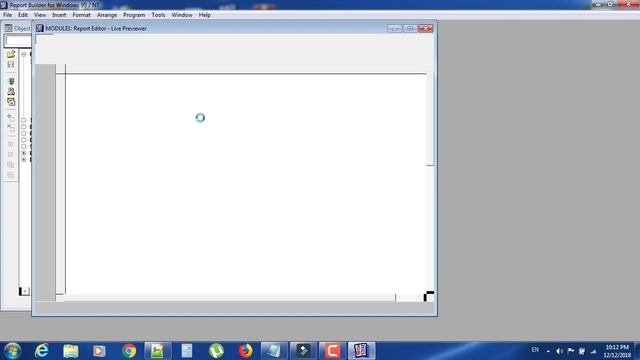Click the Collapse node icon in navigator toolbar

[x=11, y=154]
